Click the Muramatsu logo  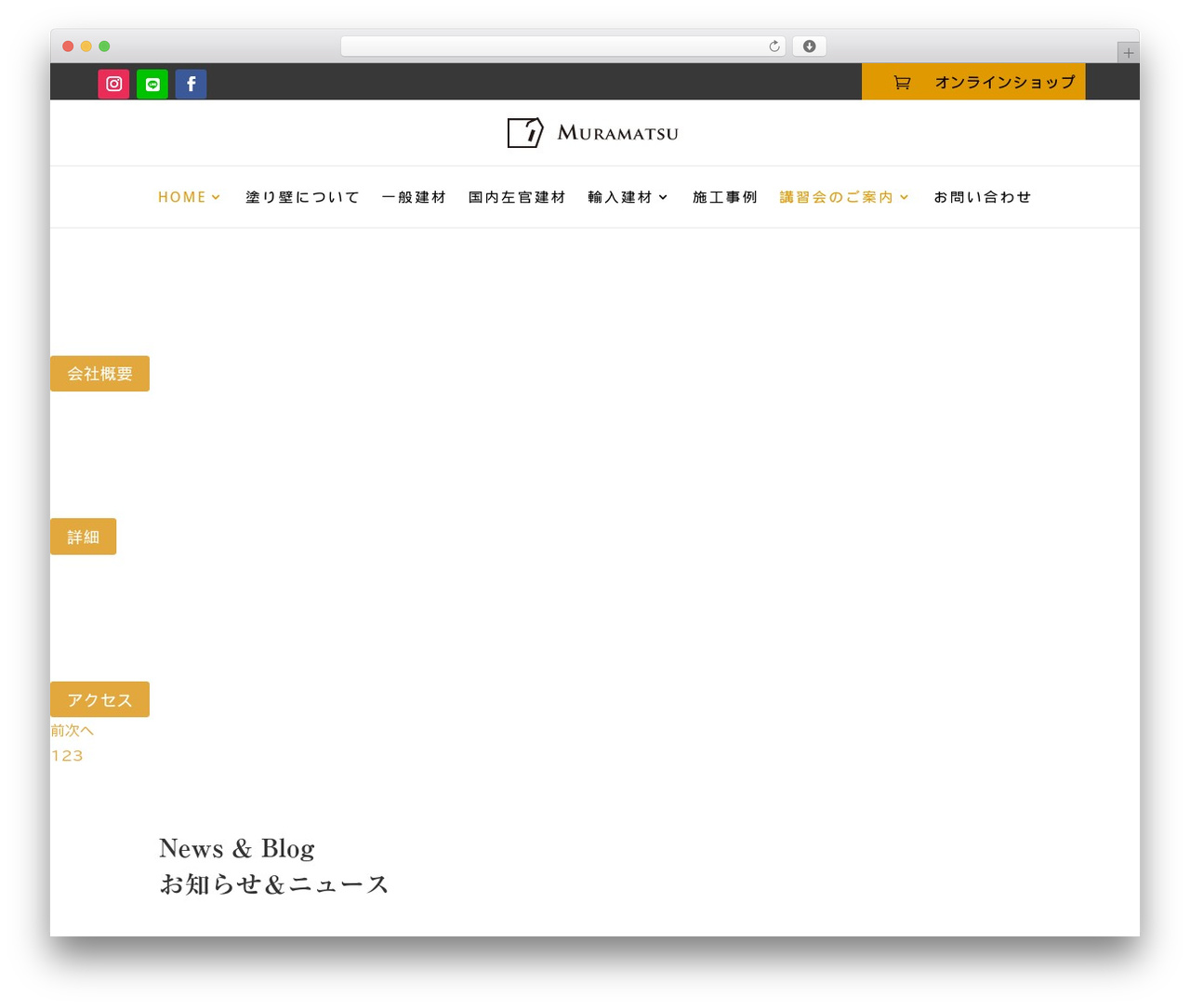point(593,133)
